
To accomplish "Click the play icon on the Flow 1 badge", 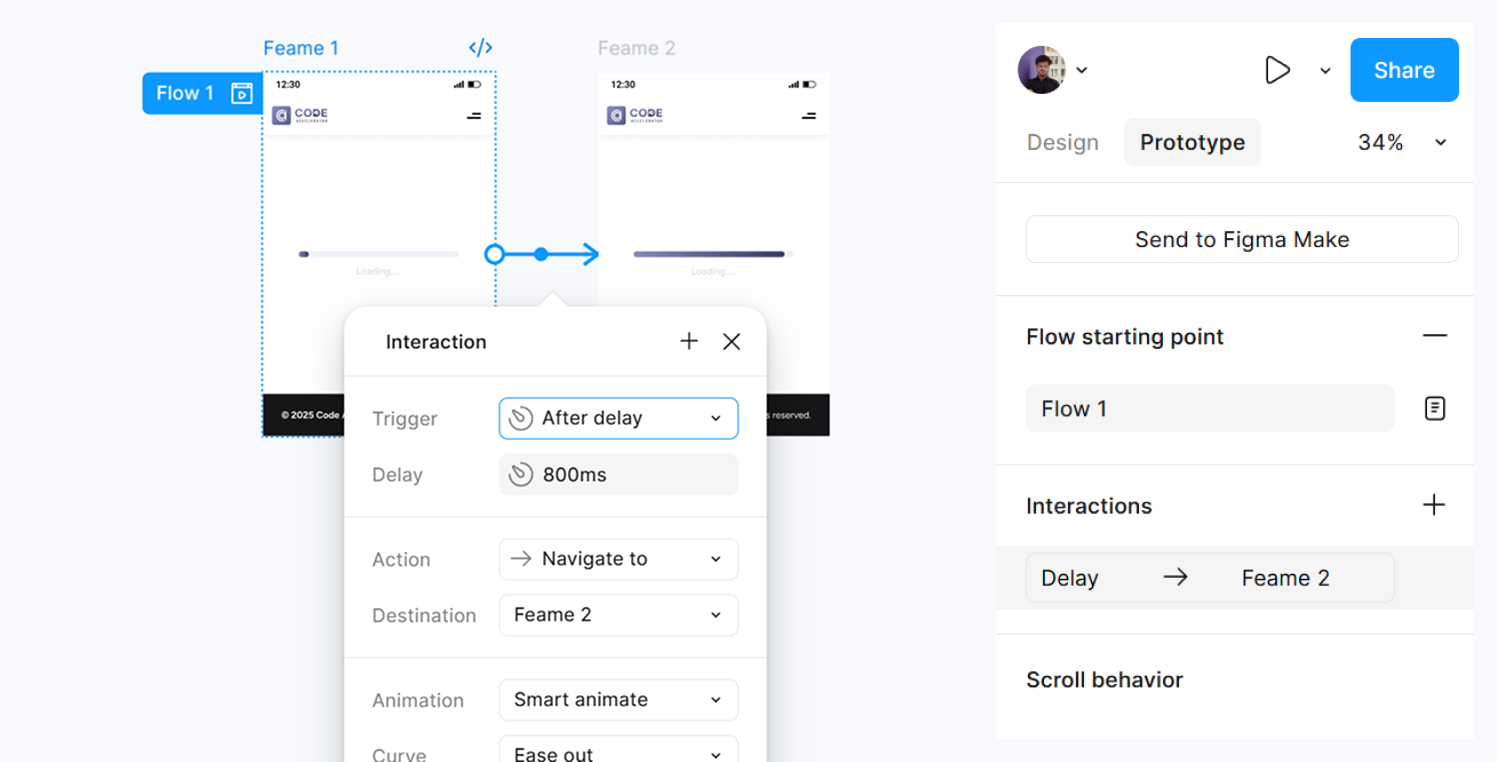I will tap(241, 93).
